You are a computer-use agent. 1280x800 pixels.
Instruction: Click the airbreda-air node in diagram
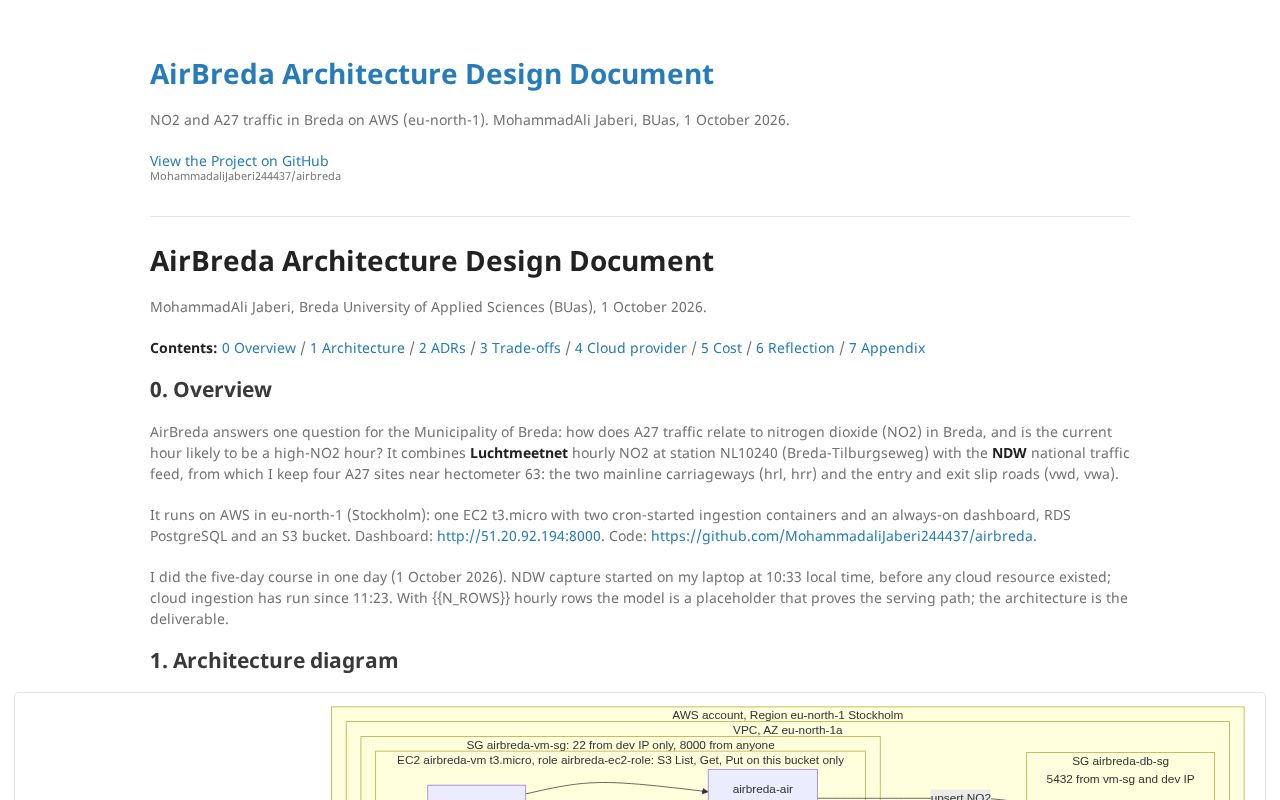[x=763, y=785]
